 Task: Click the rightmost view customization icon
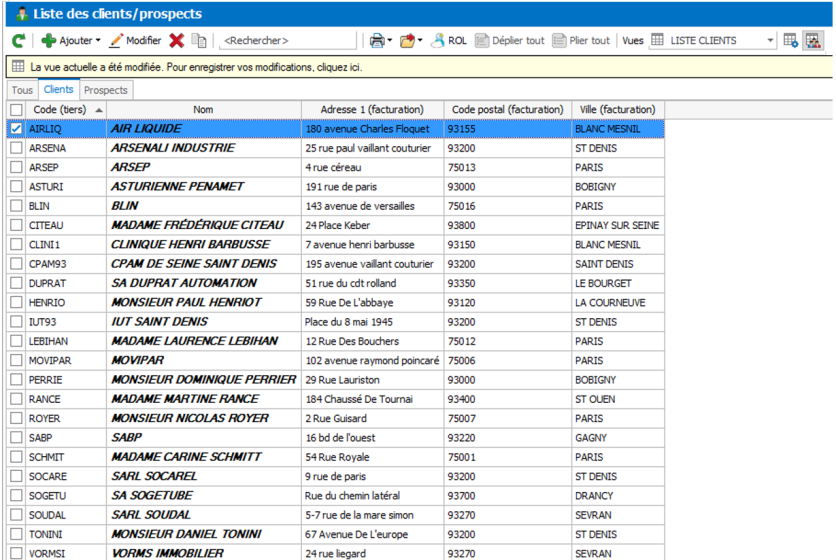813,41
